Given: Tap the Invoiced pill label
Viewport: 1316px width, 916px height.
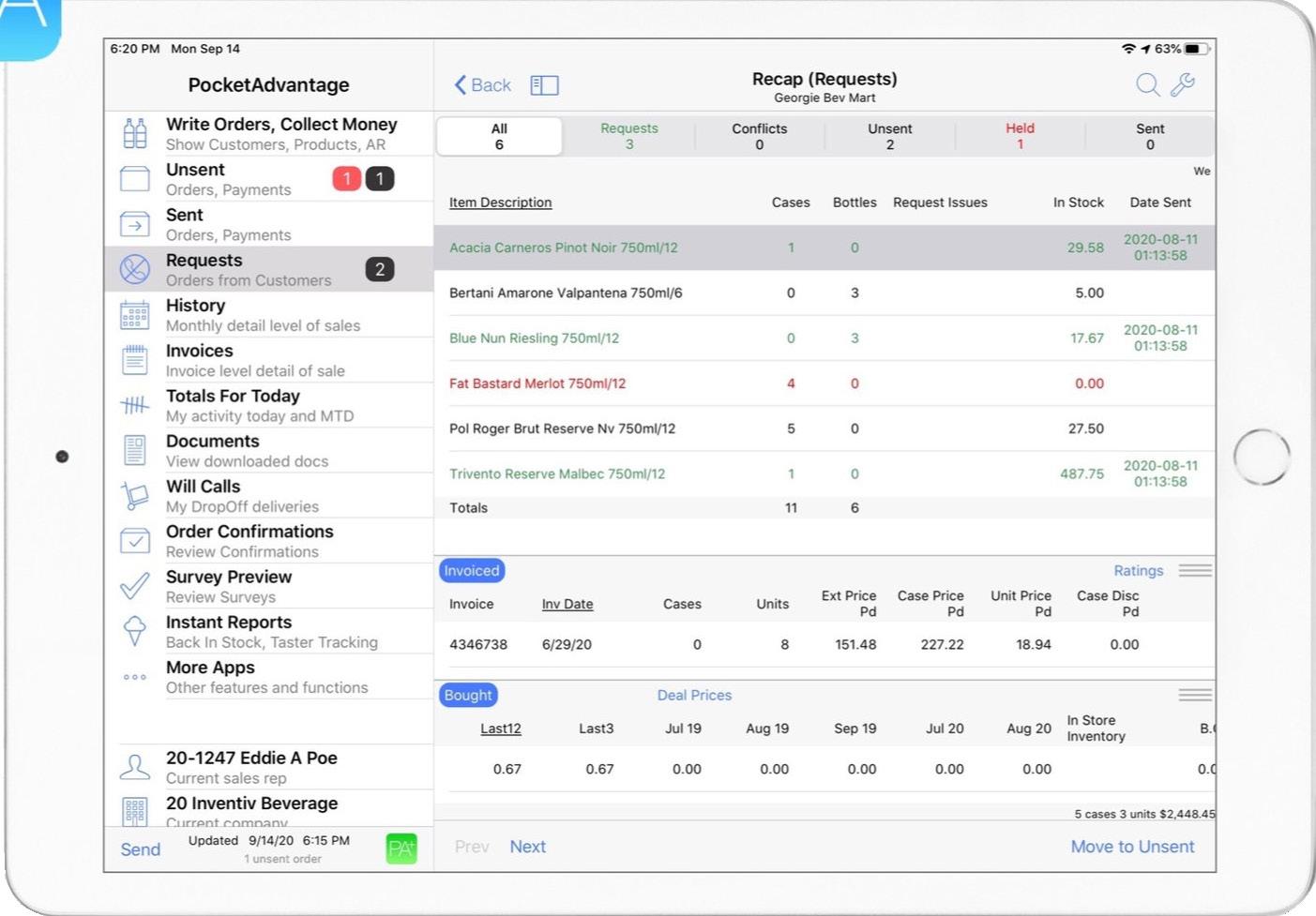Looking at the screenshot, I should click(472, 570).
